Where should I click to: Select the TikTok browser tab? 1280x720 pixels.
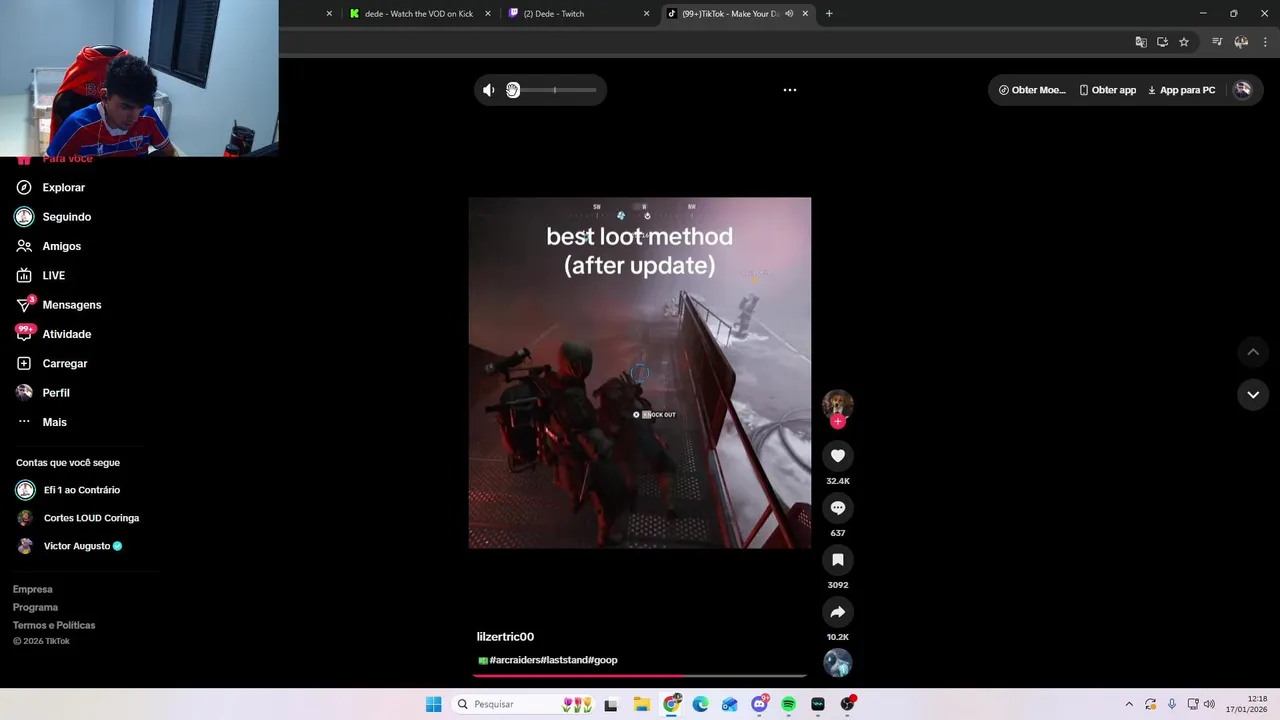(x=730, y=14)
